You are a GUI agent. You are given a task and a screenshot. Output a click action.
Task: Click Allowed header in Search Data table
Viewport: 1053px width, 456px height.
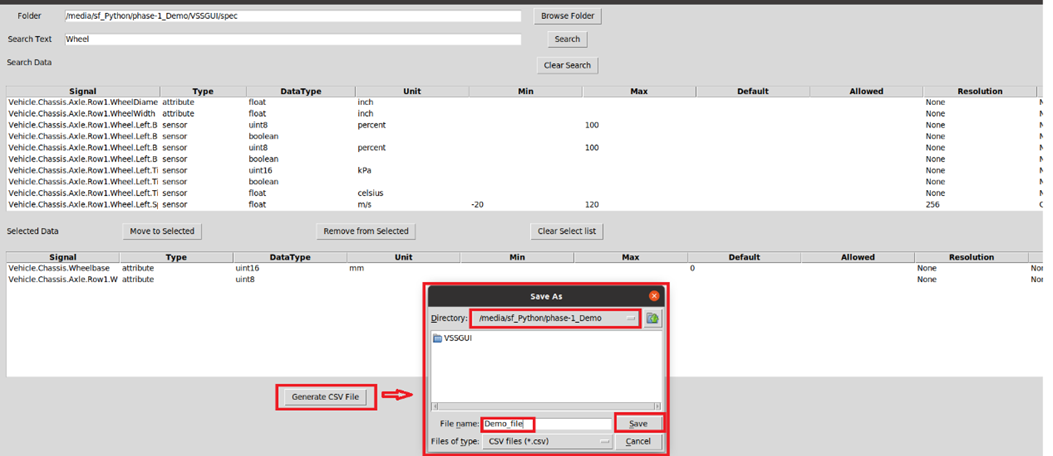866,91
